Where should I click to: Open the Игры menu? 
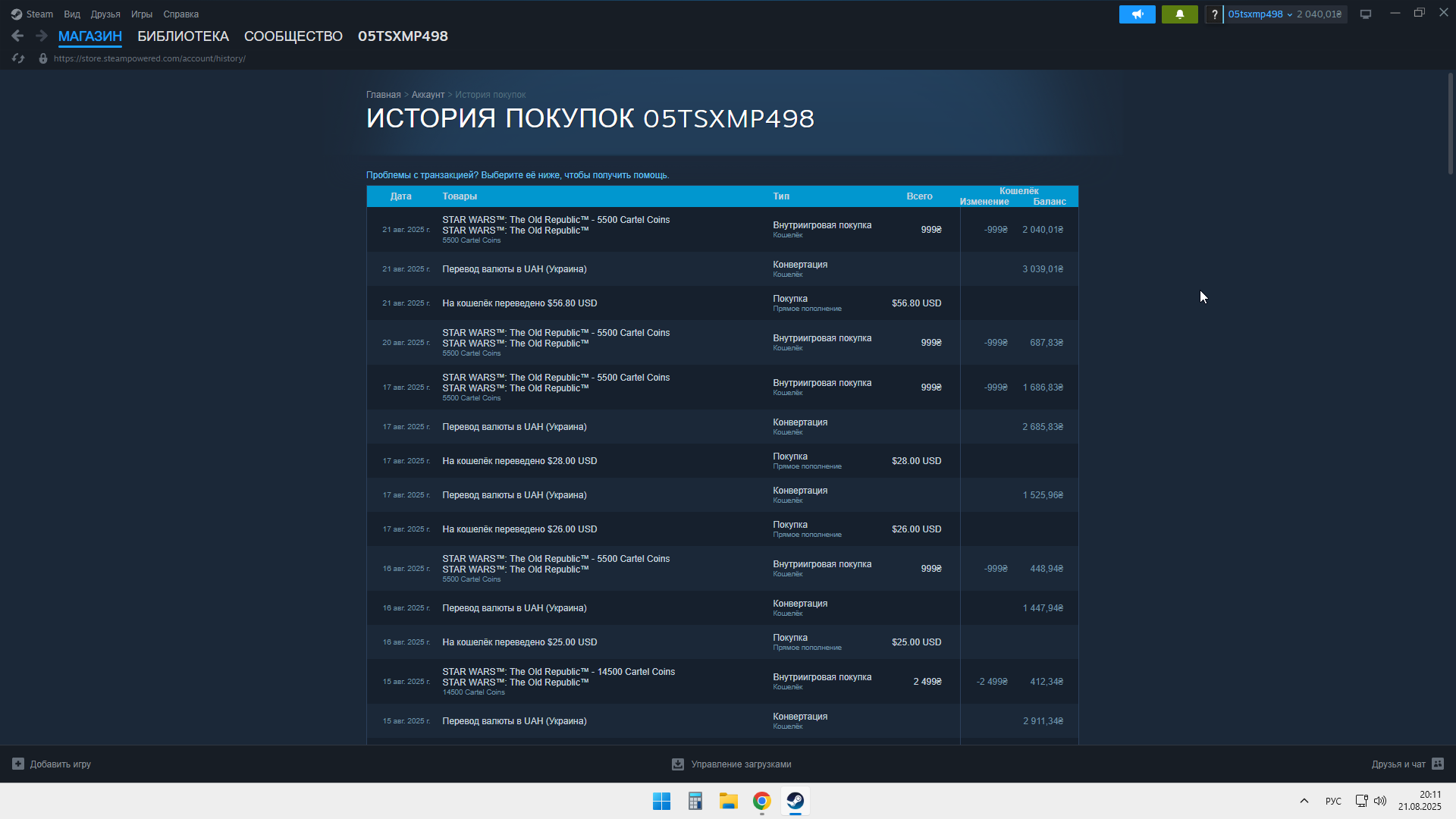pyautogui.click(x=142, y=14)
